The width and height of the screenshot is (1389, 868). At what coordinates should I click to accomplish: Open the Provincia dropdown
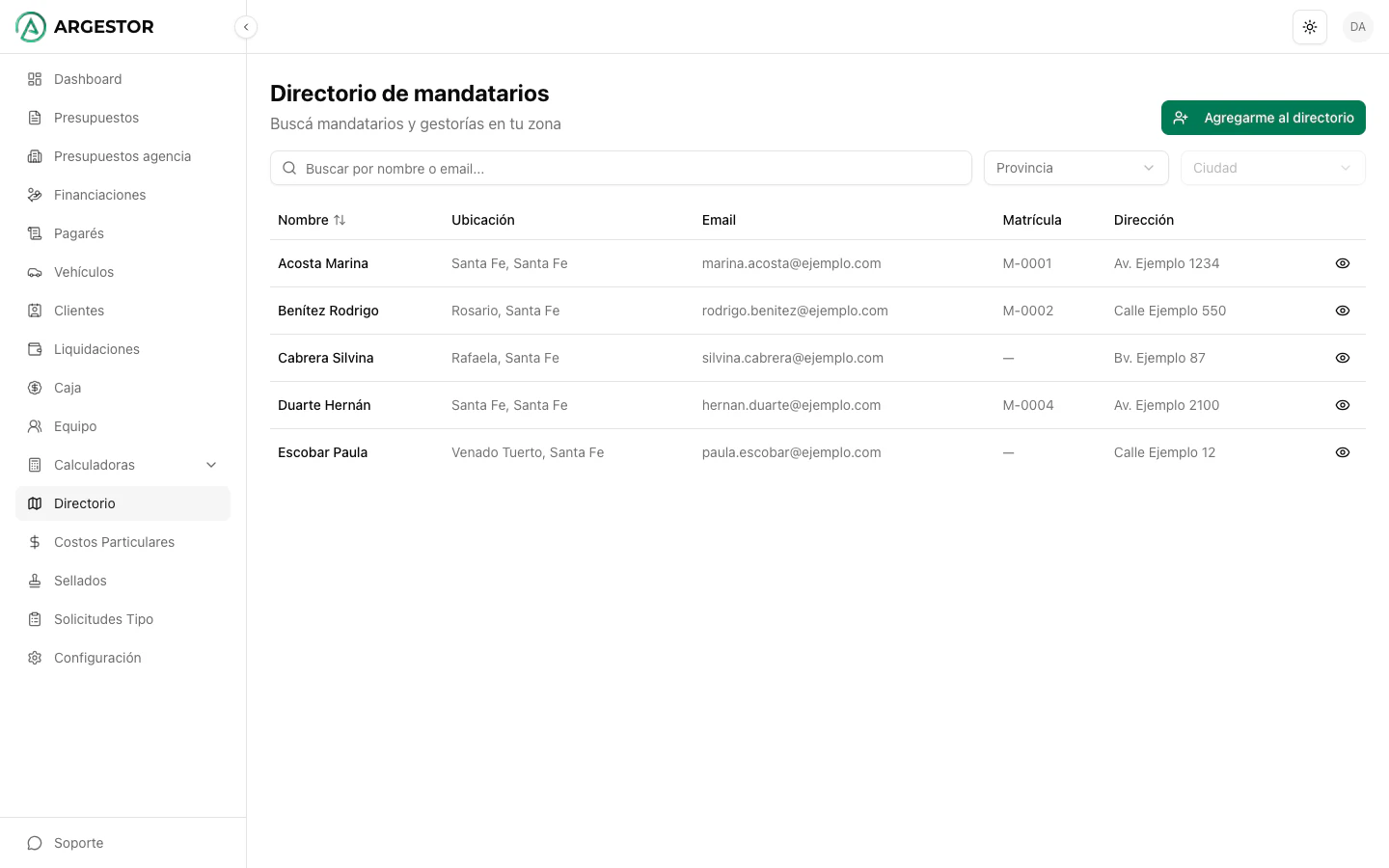1076,168
